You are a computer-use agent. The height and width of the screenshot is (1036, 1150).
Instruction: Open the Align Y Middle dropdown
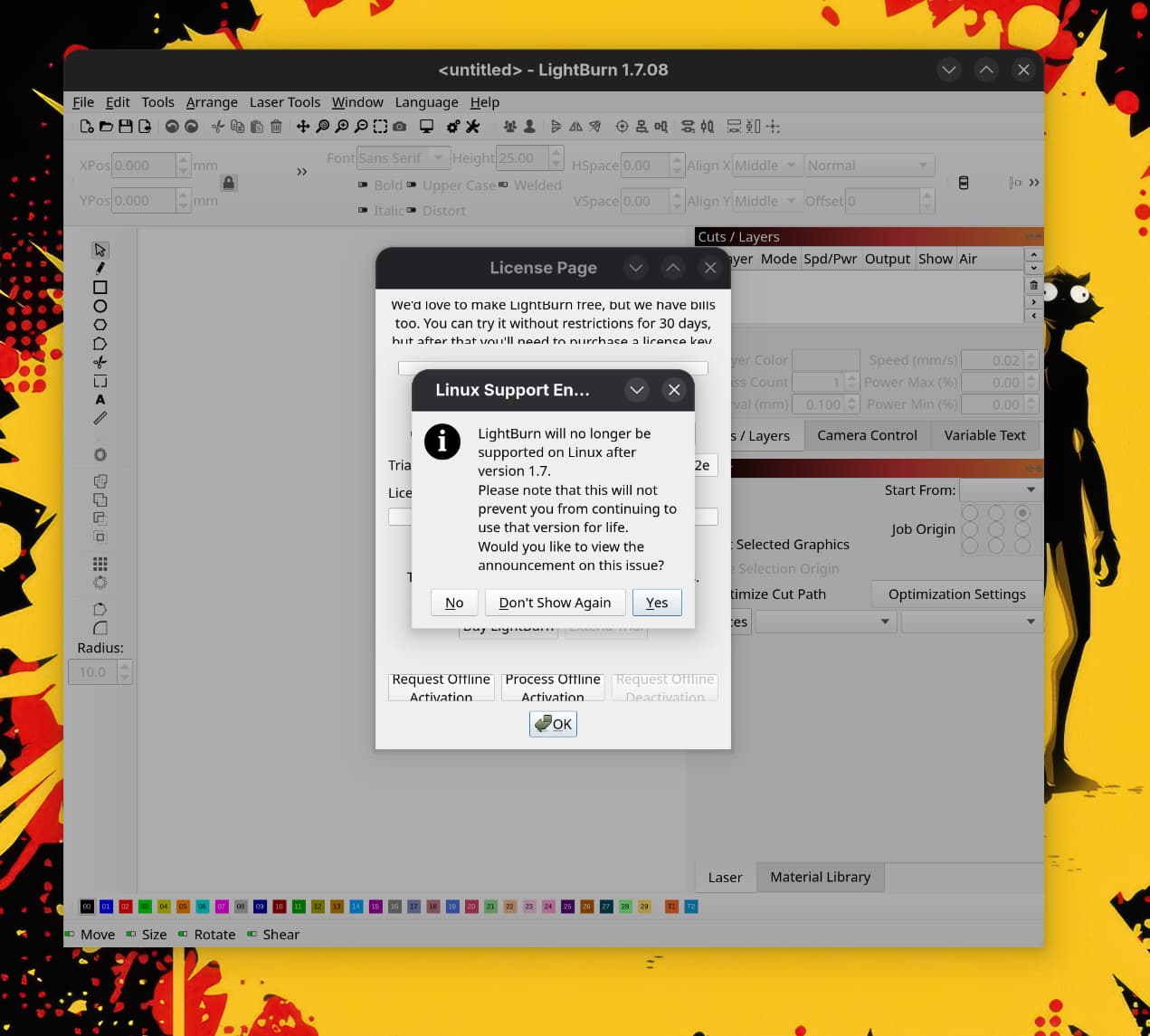767,201
